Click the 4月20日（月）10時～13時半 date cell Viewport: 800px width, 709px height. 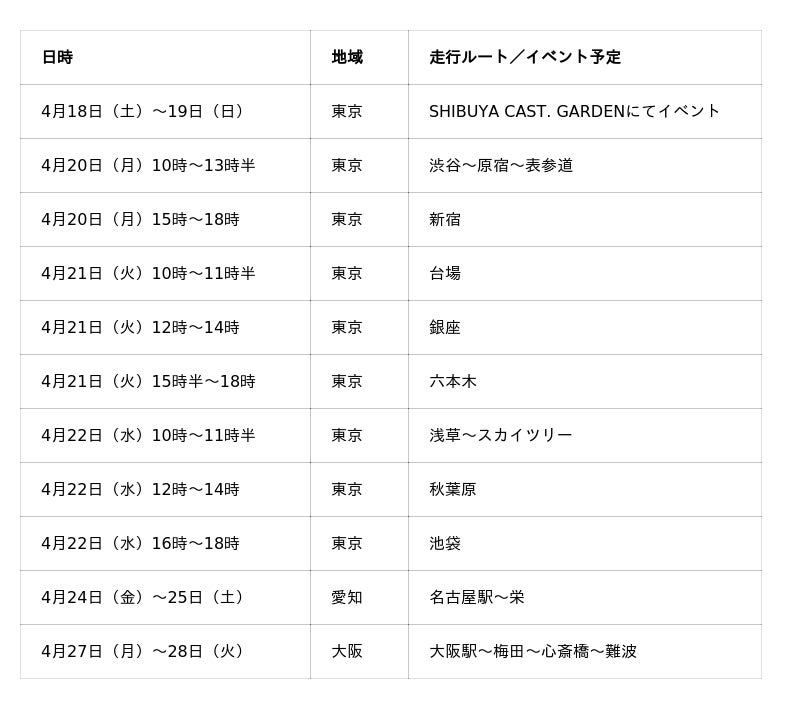(x=148, y=166)
